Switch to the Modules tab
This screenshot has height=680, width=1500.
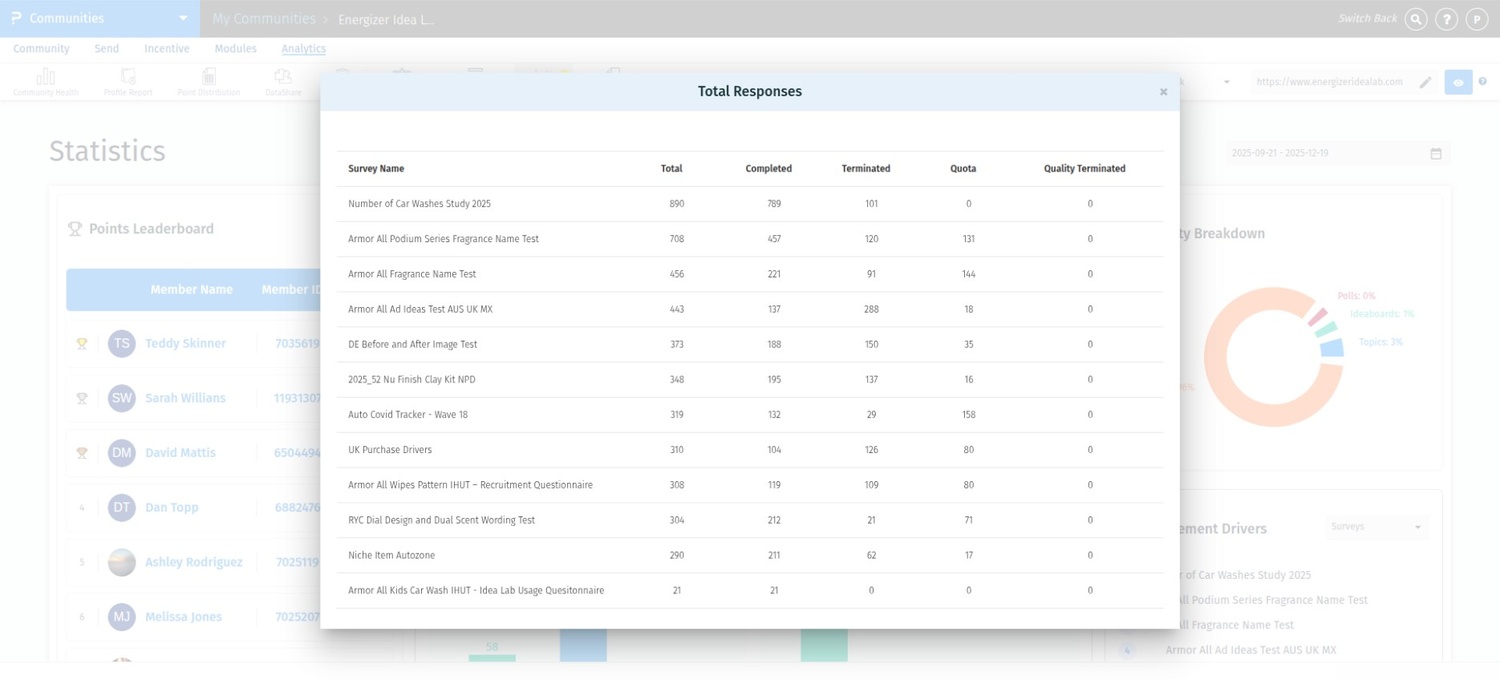tap(236, 48)
